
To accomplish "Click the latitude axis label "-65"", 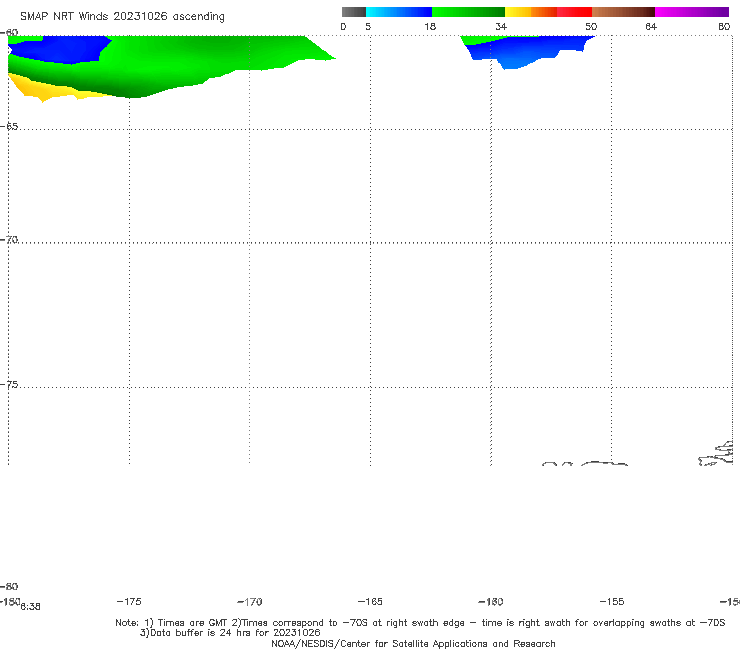I will pyautogui.click(x=9, y=127).
